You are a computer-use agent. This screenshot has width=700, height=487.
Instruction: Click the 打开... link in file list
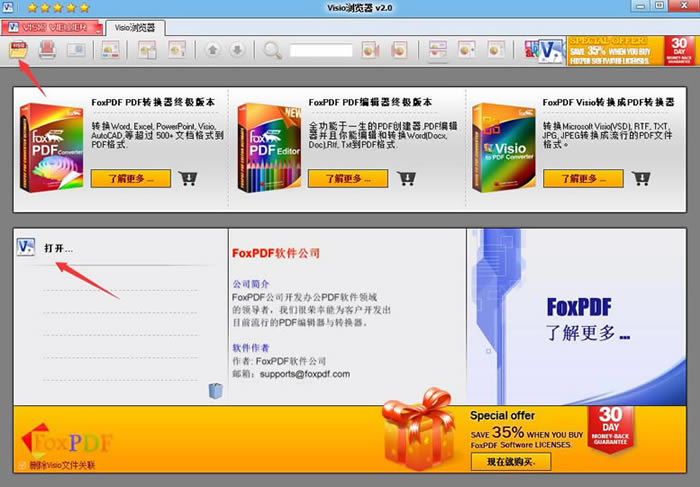(x=59, y=248)
